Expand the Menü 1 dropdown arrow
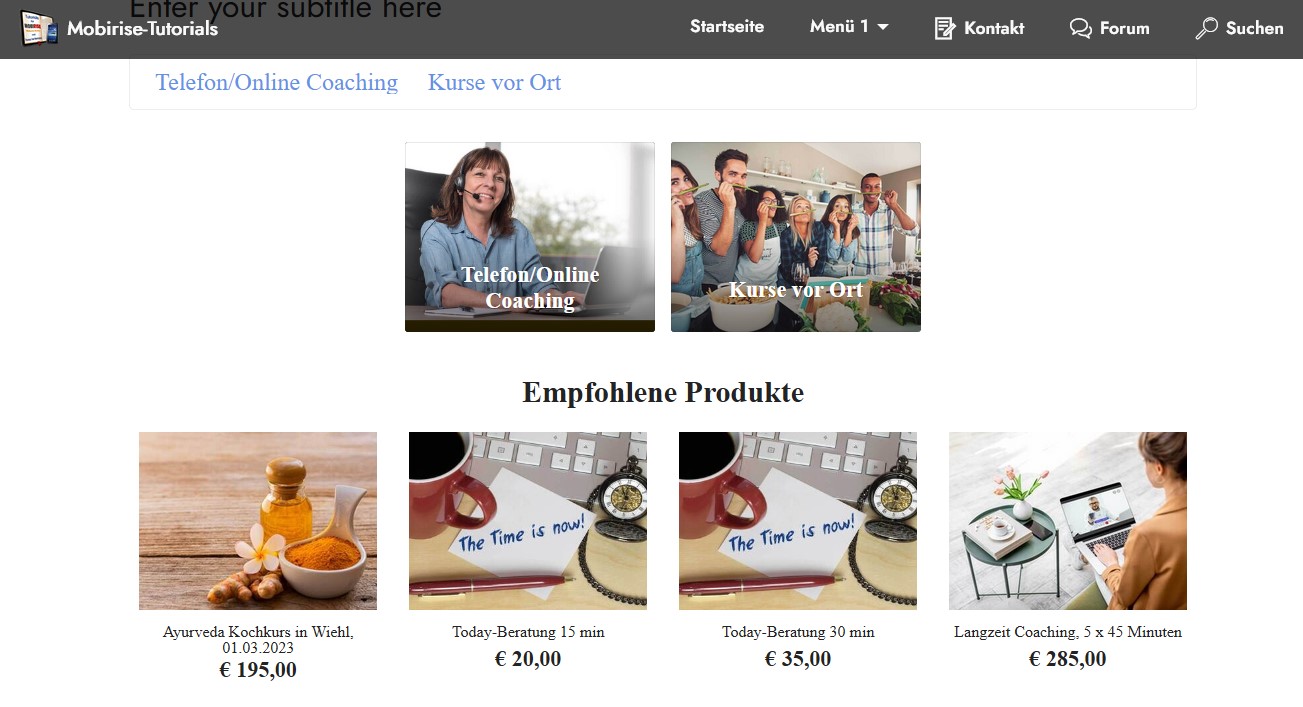The height and width of the screenshot is (707, 1303). coord(883,28)
